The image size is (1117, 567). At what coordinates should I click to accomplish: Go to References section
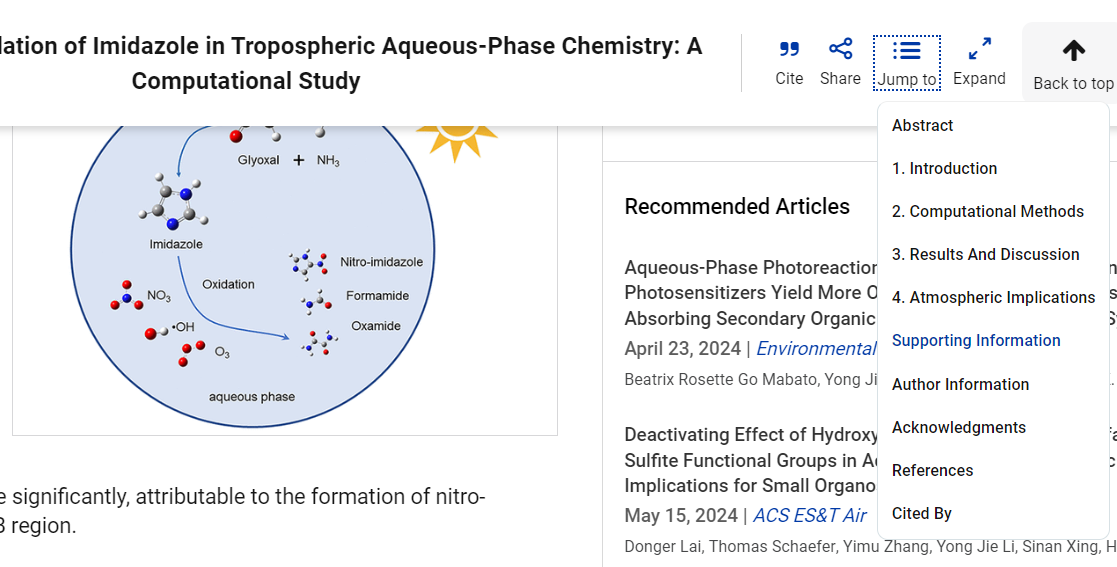(x=932, y=470)
